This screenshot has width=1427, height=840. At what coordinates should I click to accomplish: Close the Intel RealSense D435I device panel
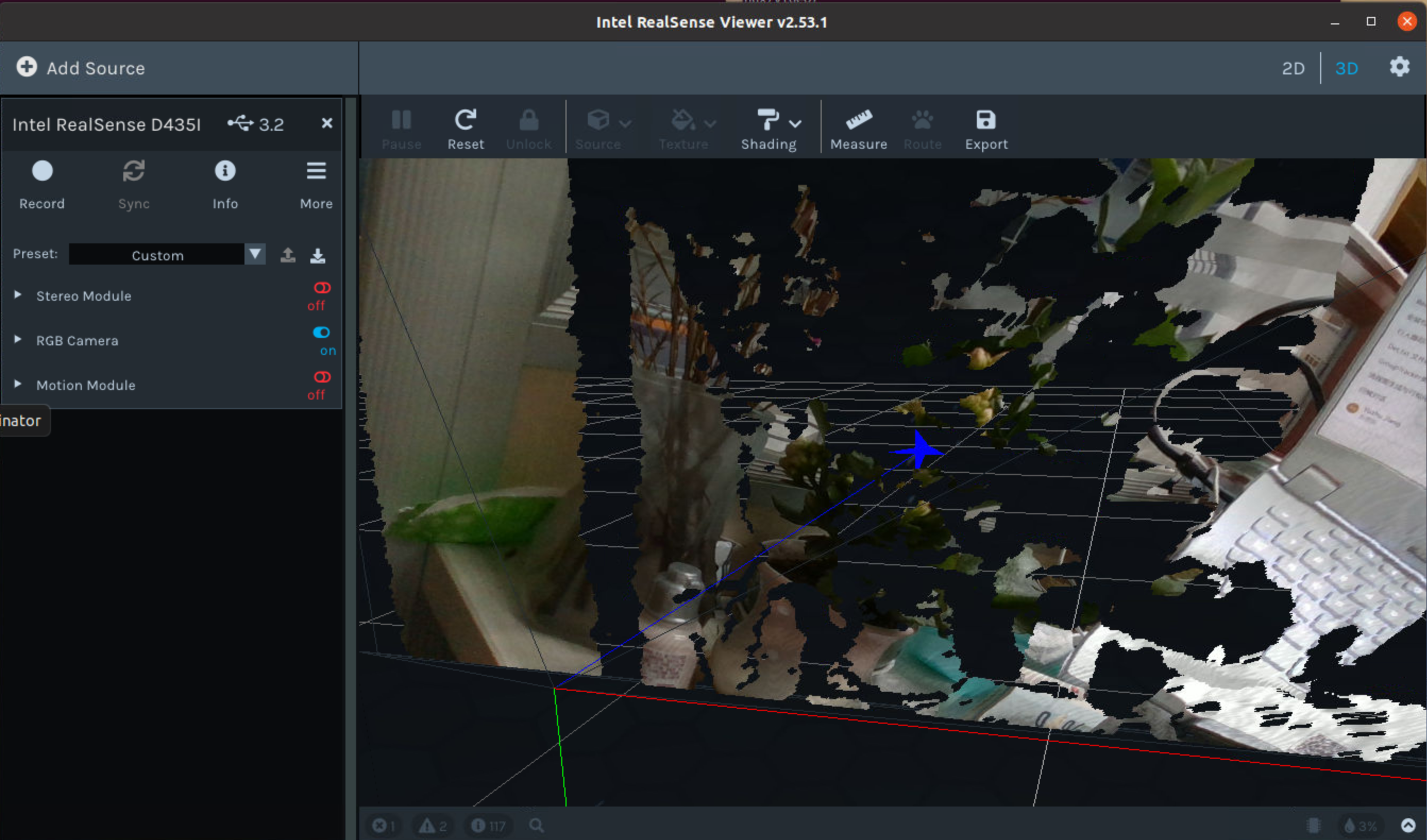(x=327, y=123)
